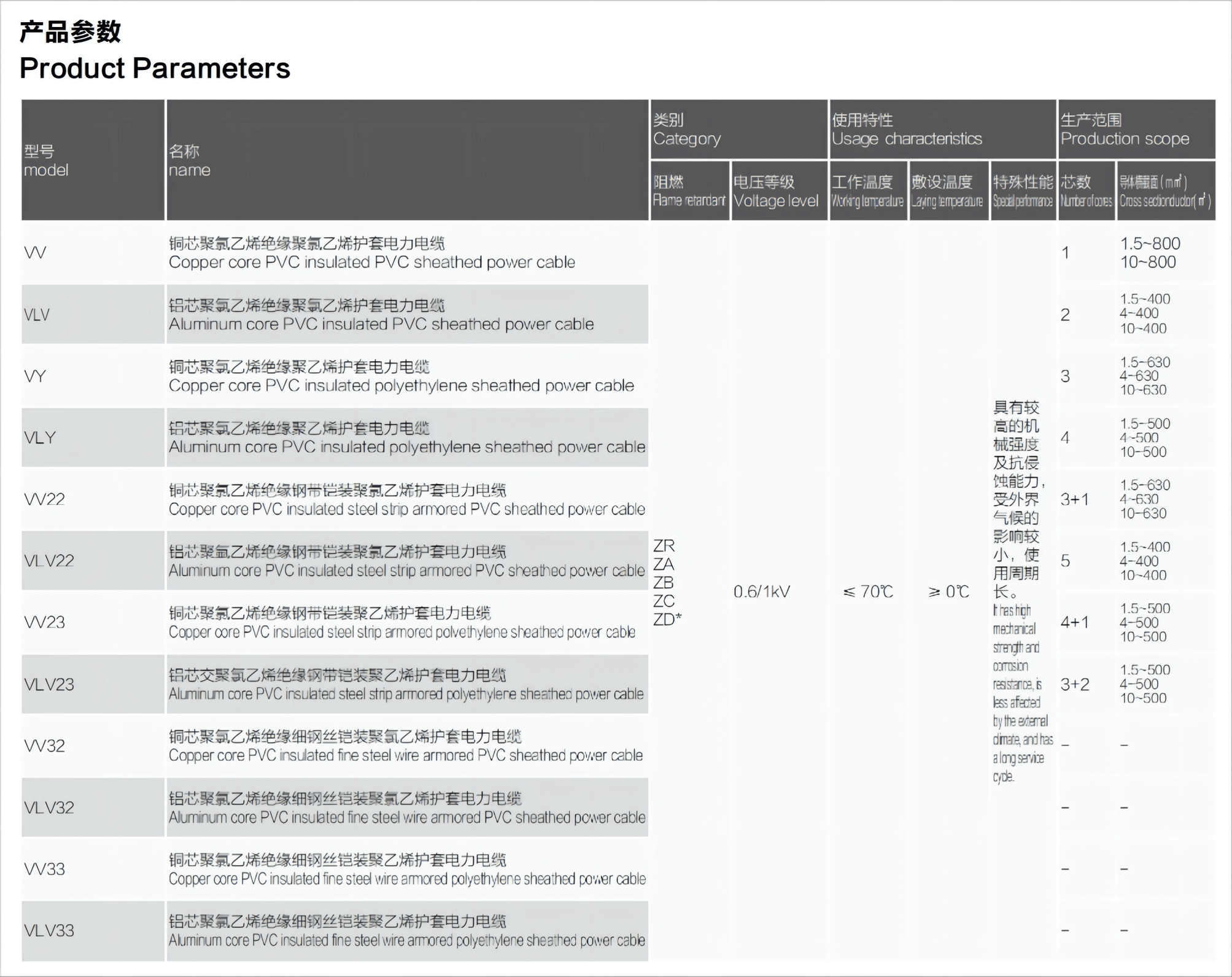Click VLV23 aluminum steel strip armored polyethylene name
1232x977 pixels.
point(406,694)
